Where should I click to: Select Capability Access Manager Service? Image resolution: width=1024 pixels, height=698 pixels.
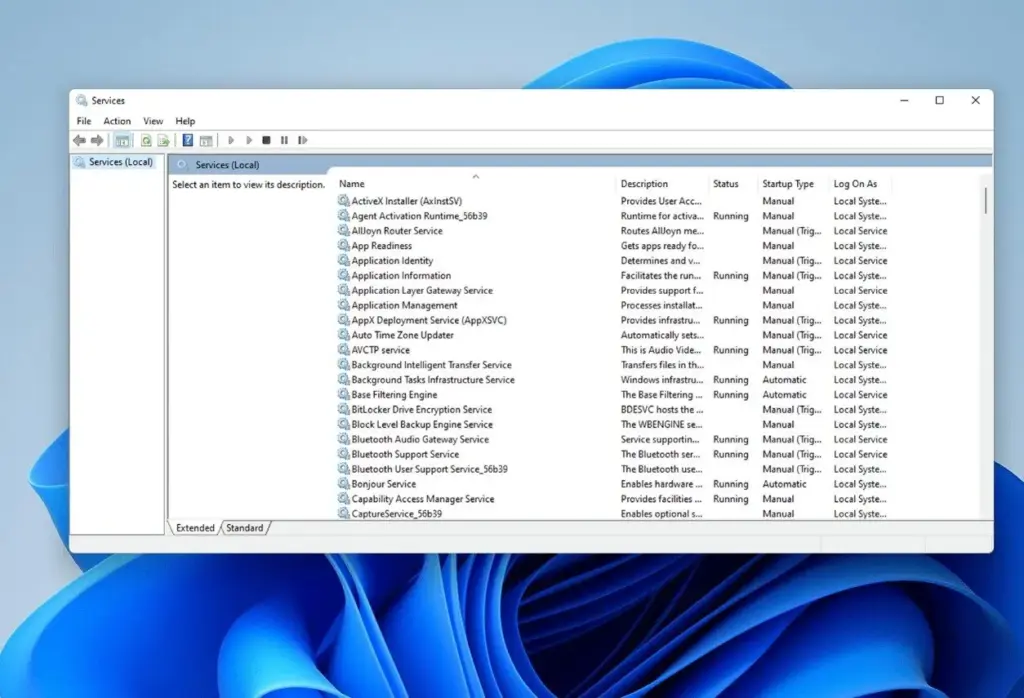tap(423, 499)
